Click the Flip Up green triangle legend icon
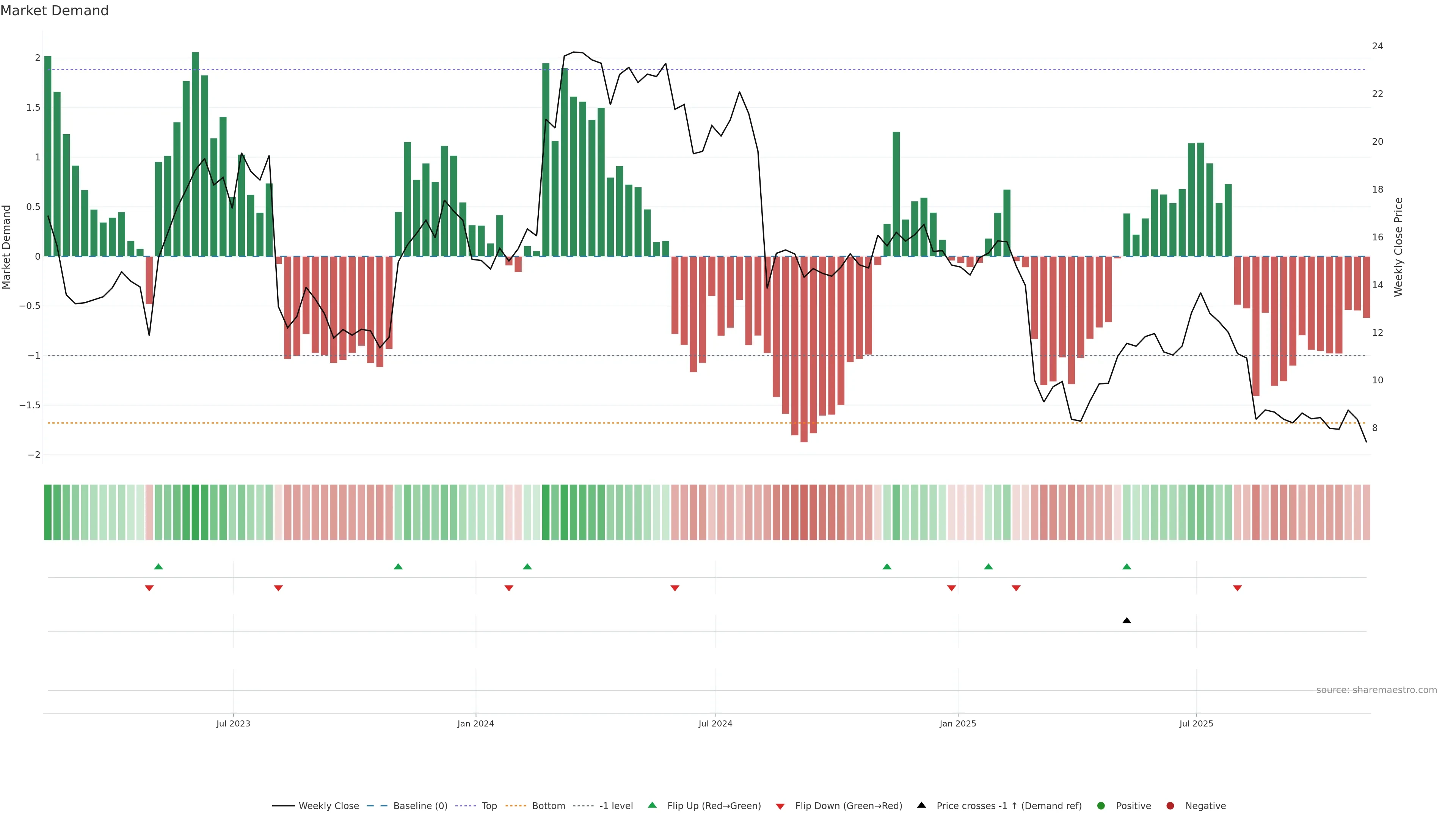This screenshot has width=1456, height=819. click(652, 805)
